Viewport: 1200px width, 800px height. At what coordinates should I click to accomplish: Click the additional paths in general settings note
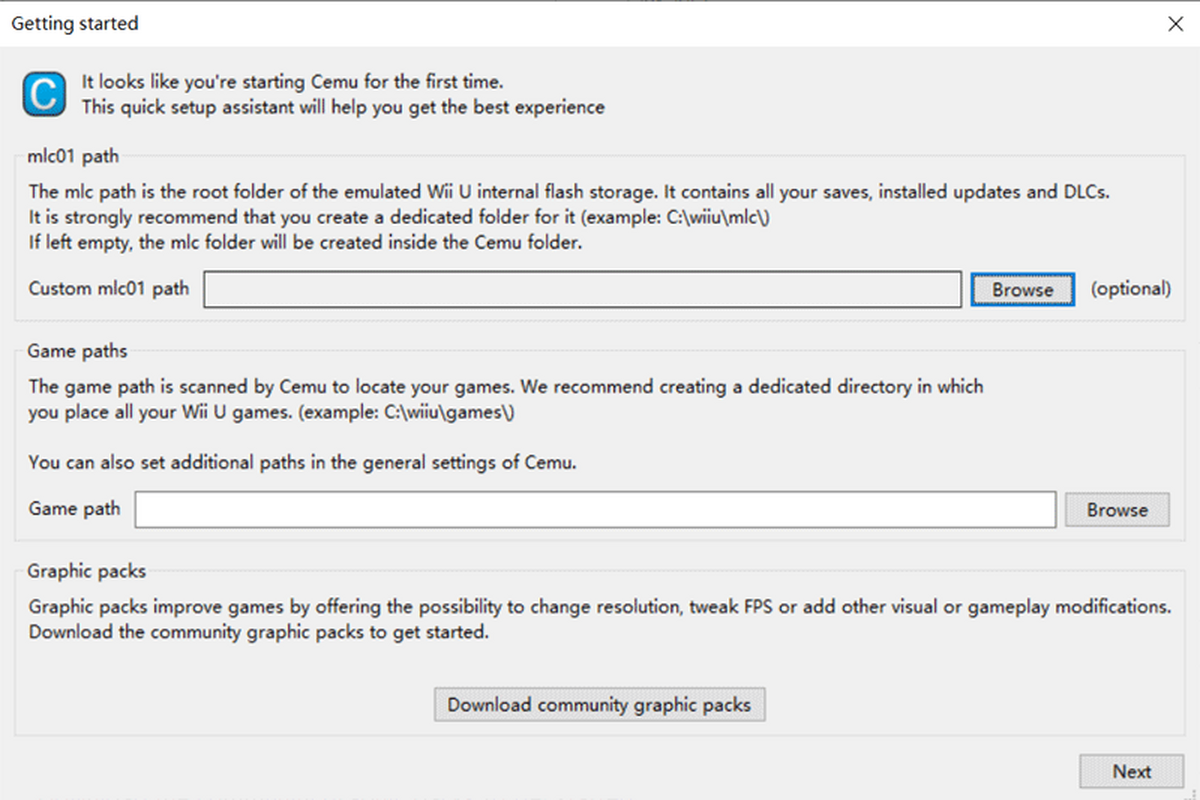[304, 462]
